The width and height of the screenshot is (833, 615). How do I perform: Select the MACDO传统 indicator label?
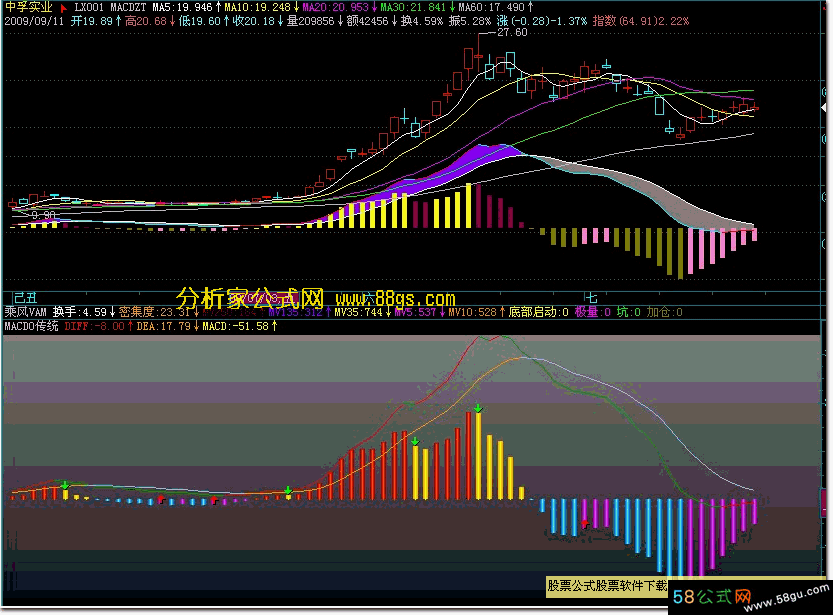[x=32, y=326]
